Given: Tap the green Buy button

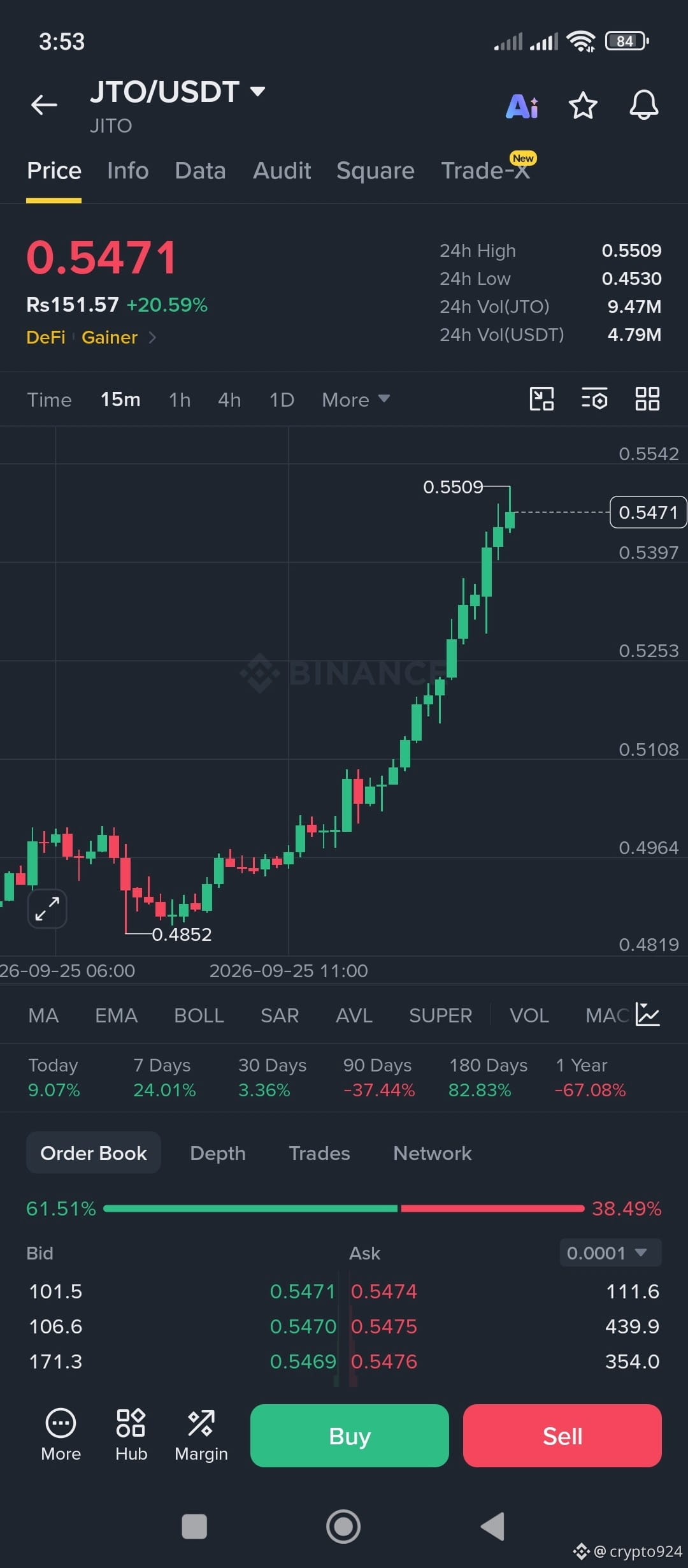Looking at the screenshot, I should 350,1435.
